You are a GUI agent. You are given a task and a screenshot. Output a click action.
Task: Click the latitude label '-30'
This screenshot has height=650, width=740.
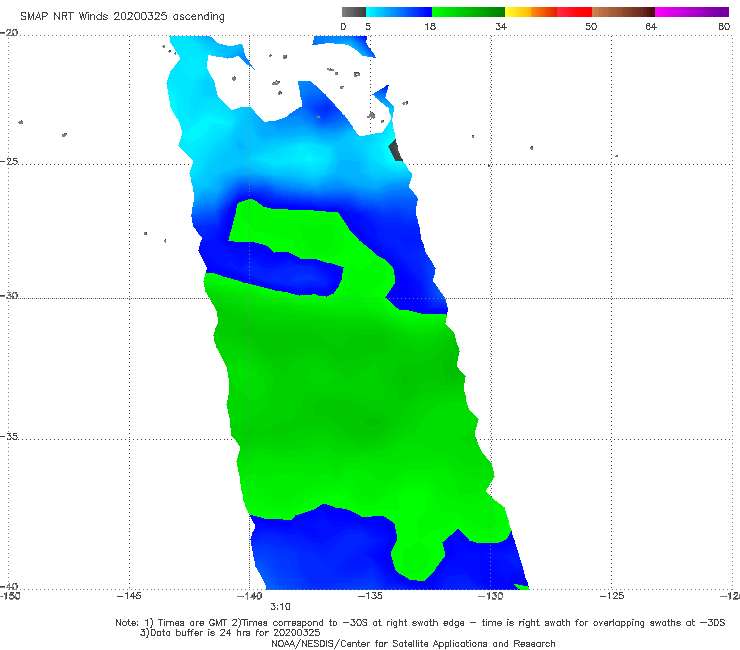[9, 295]
